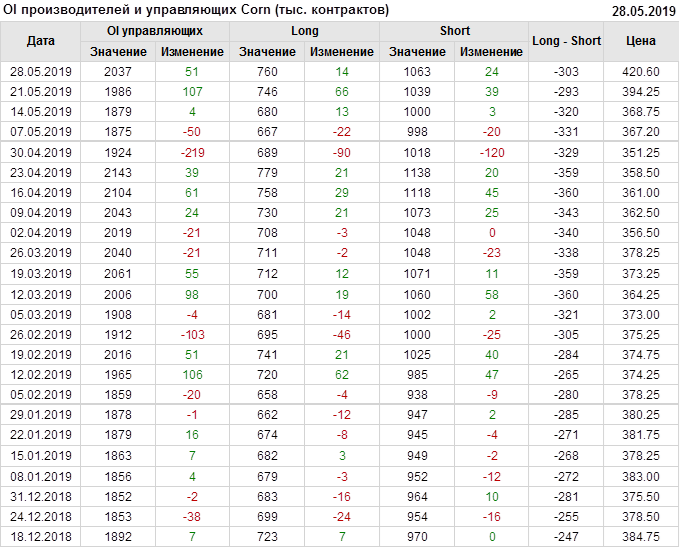Click the Значение subheader under Long
This screenshot has width=680, height=548.
coord(268,52)
